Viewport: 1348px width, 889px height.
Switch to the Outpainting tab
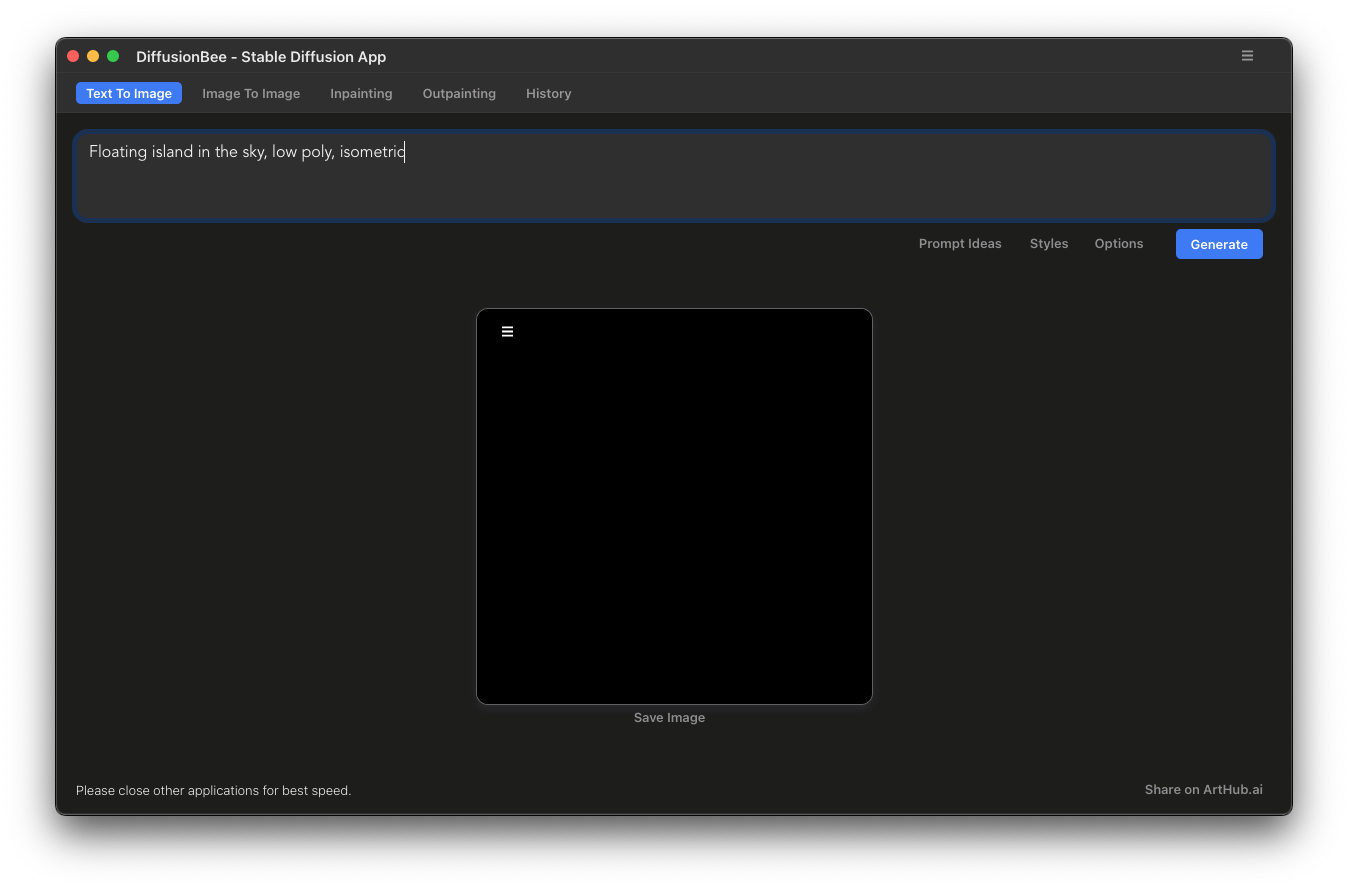(x=459, y=93)
